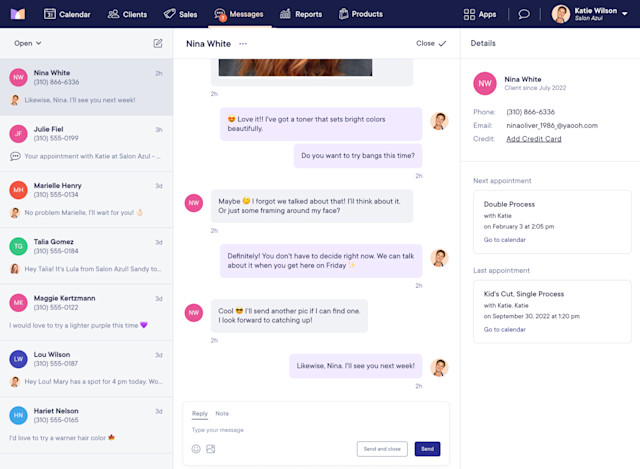
Task: Click the chat bubble icon in top bar
Action: point(524,14)
